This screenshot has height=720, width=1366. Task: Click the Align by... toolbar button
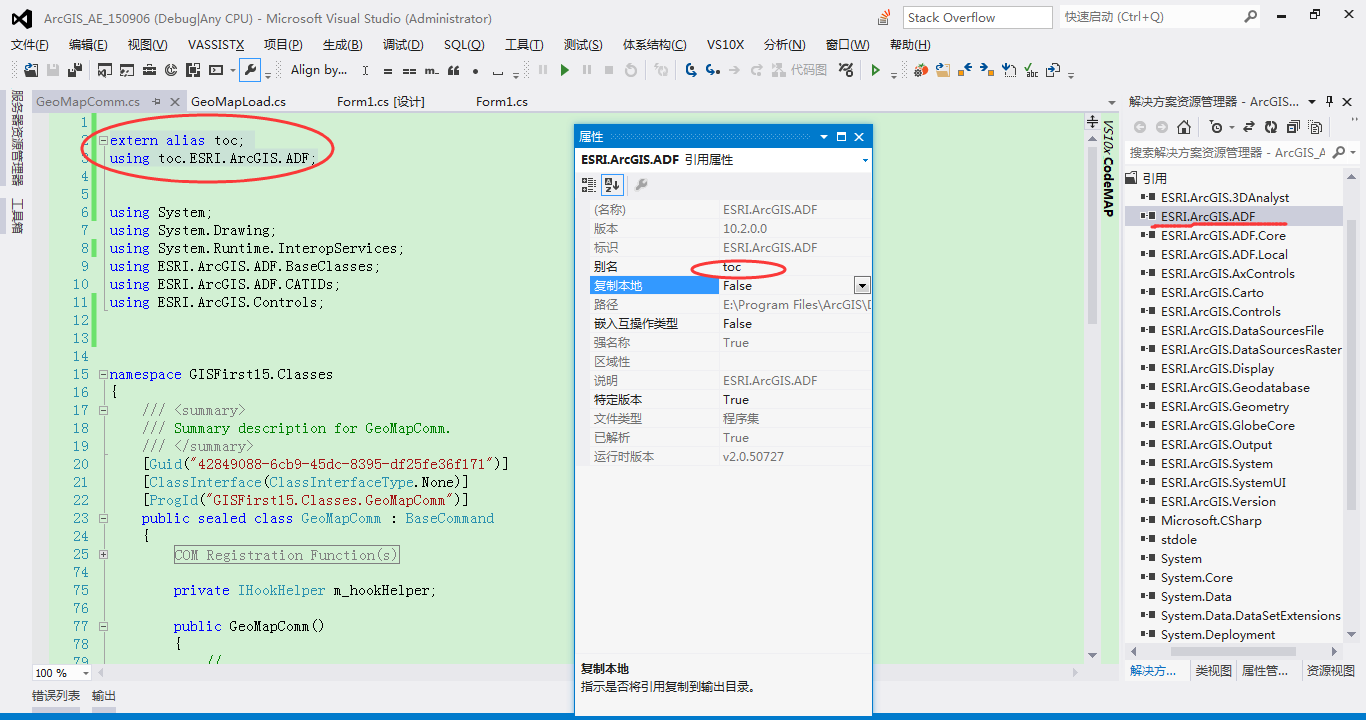click(319, 70)
